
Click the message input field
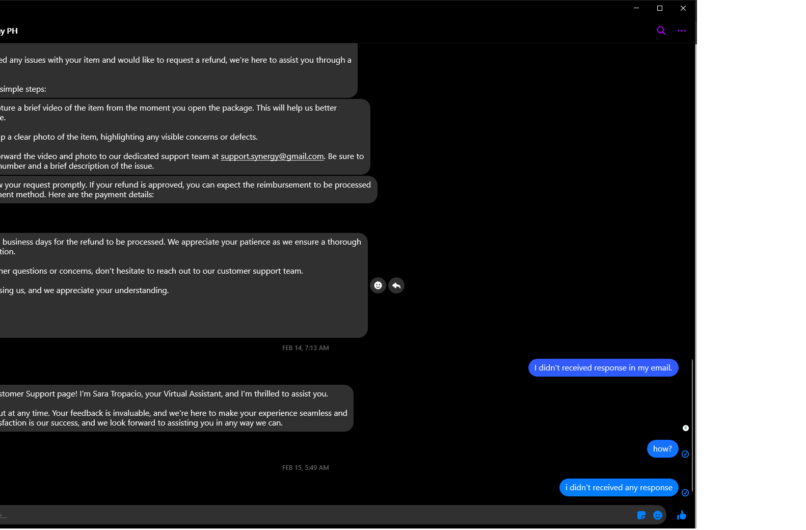point(316,515)
